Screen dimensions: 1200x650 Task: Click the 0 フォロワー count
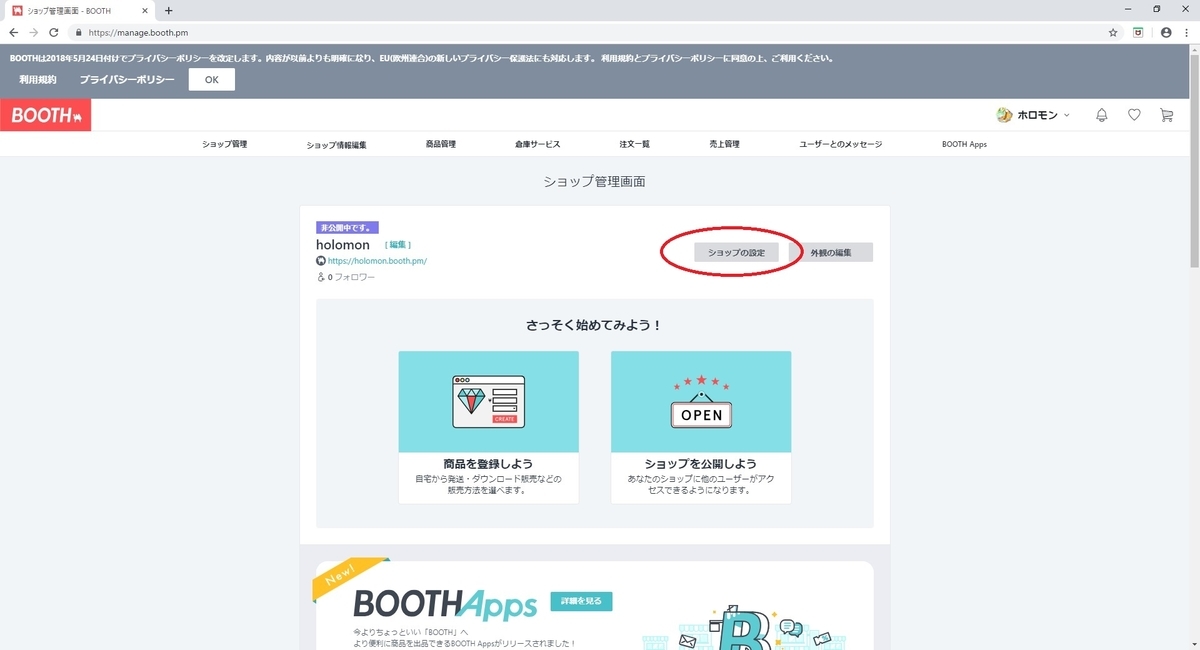coord(346,277)
